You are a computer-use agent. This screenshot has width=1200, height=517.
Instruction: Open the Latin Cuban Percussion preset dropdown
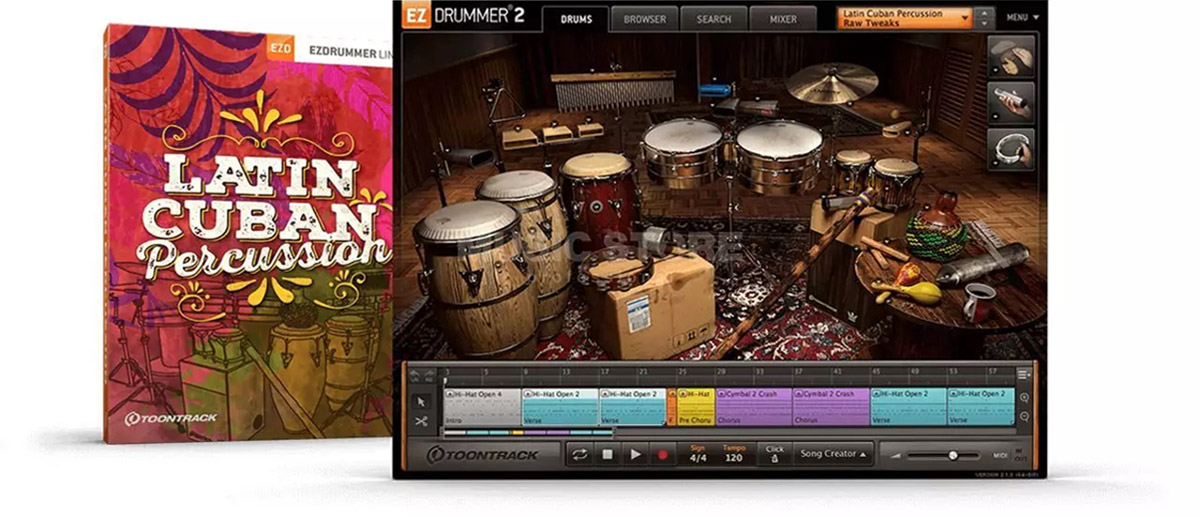[x=905, y=18]
